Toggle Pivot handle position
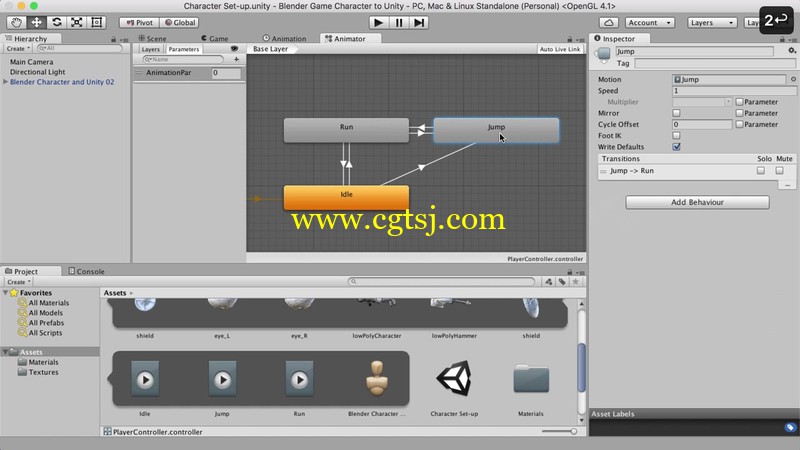This screenshot has height=450, width=800. [x=139, y=22]
